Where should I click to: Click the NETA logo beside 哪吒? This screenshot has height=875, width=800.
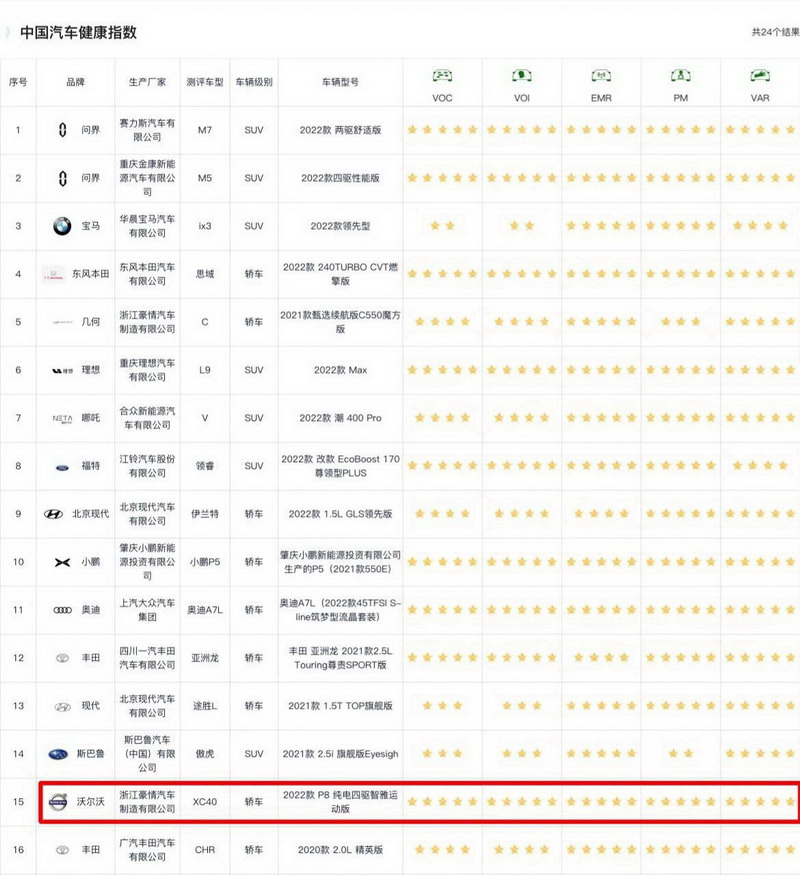point(62,418)
